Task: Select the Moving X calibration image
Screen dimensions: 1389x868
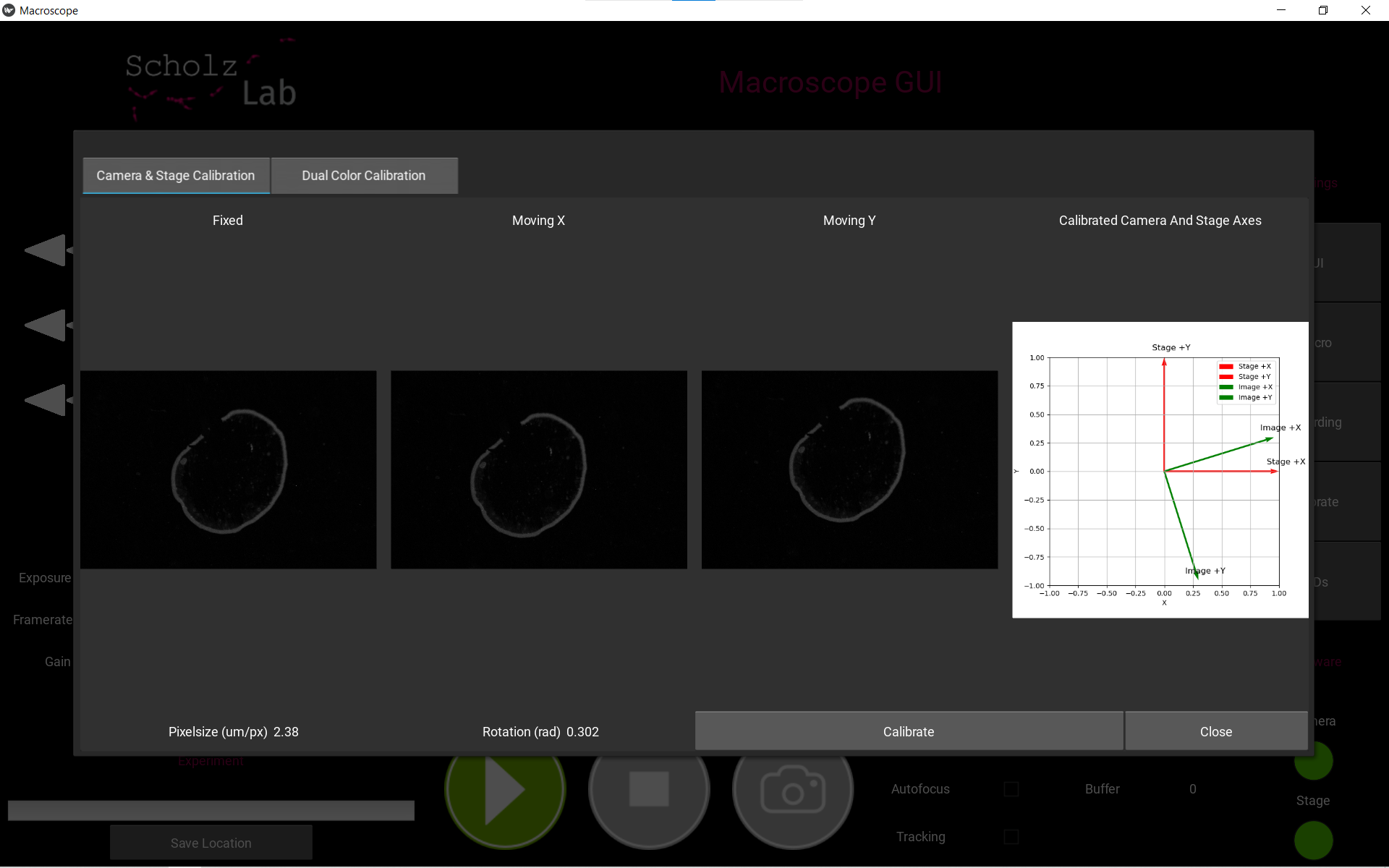Action: coord(539,469)
